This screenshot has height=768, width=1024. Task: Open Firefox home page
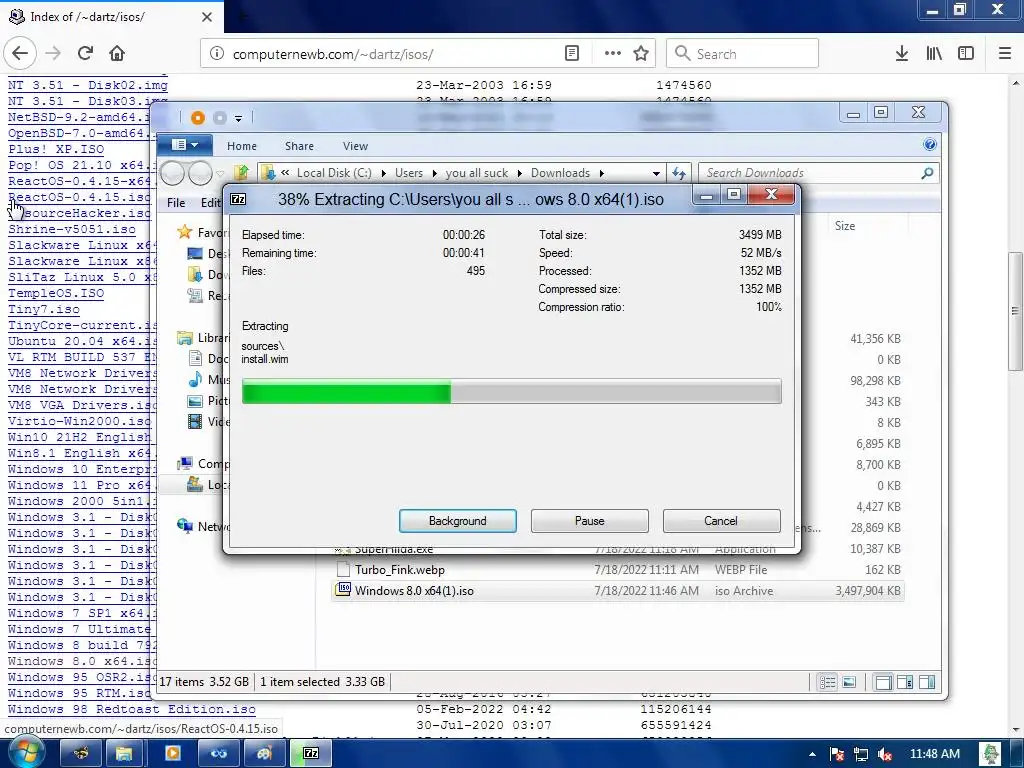click(x=117, y=53)
